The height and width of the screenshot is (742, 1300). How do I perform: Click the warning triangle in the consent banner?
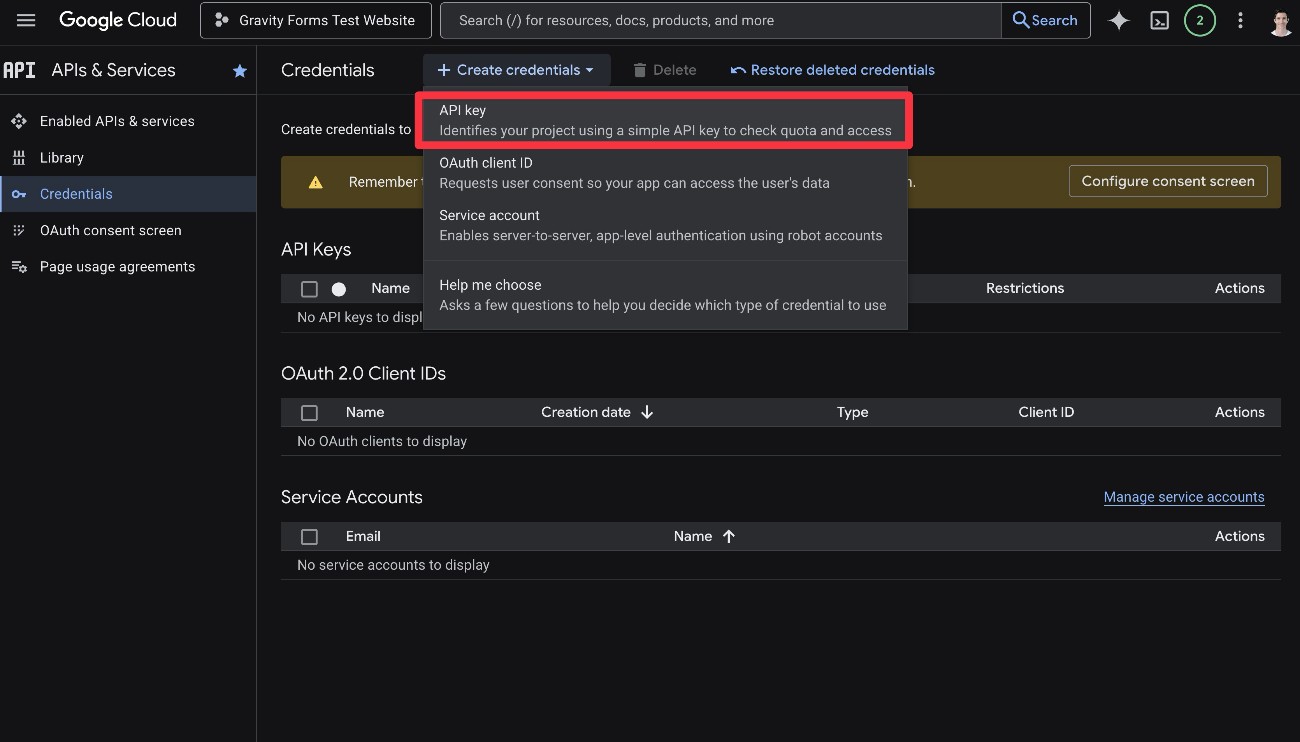point(317,181)
